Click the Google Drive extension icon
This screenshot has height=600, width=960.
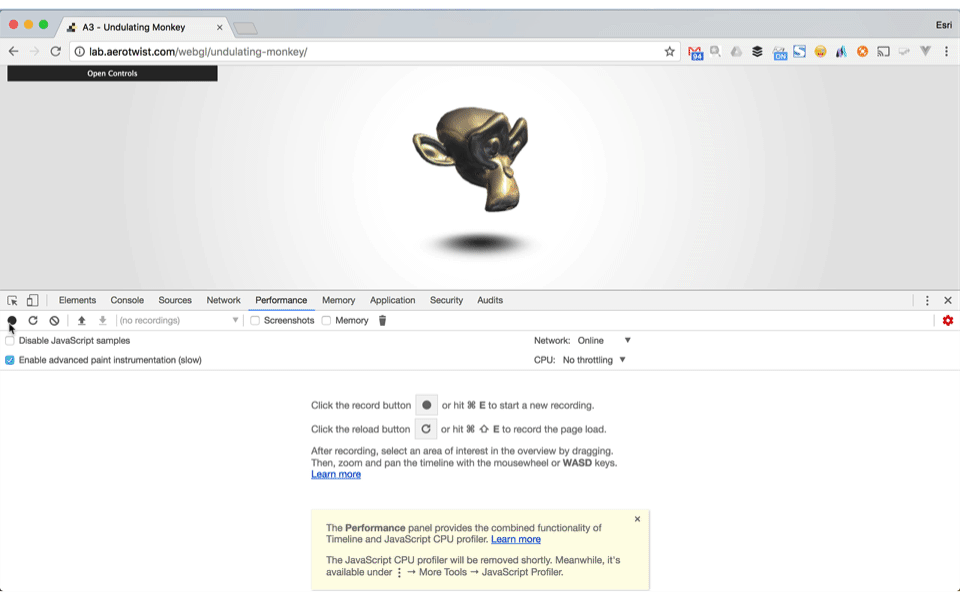coord(736,51)
